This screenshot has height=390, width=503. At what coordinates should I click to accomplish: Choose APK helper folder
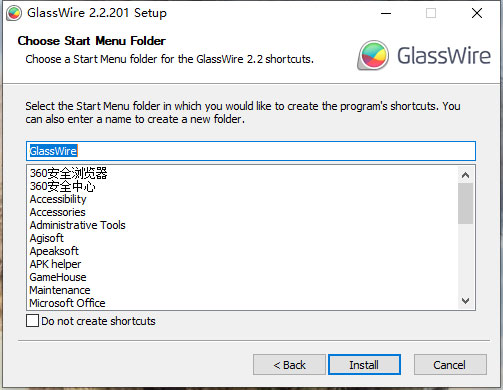click(x=55, y=264)
